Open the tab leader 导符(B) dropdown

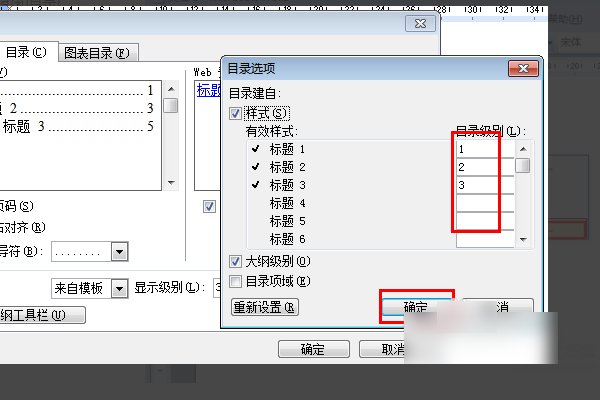coord(120,251)
